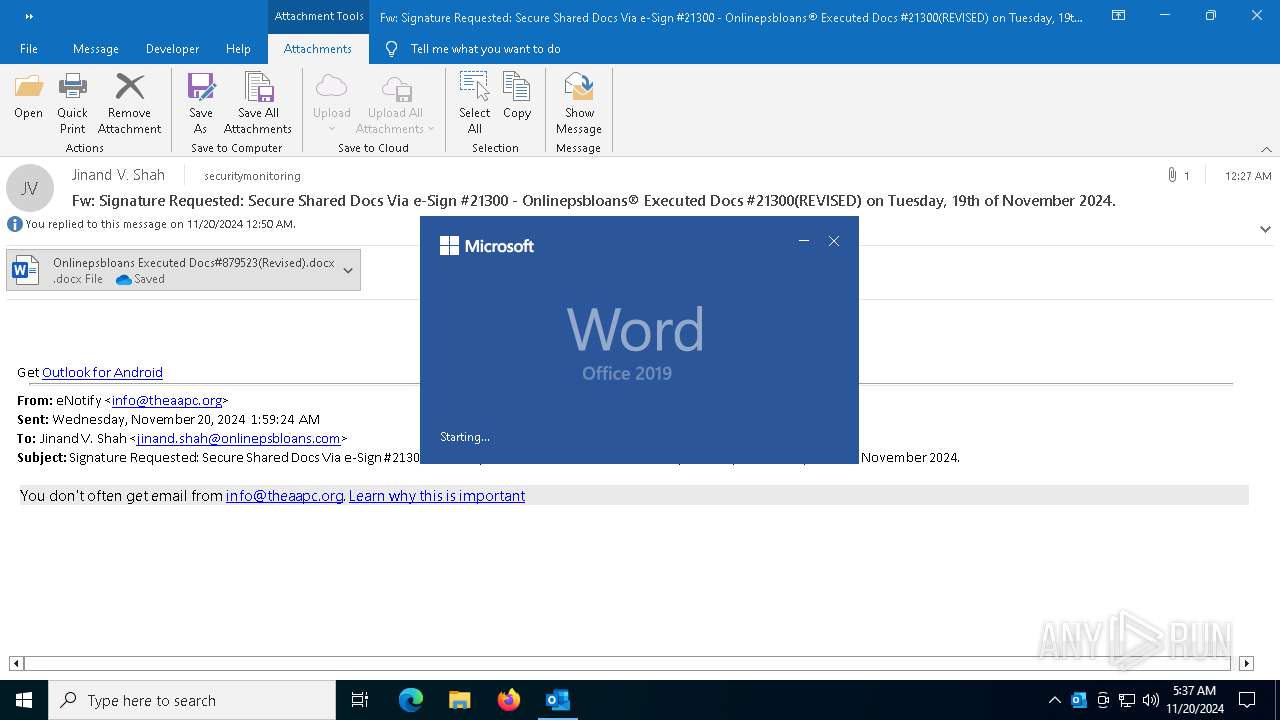Click the 'You replied to this message' notice
Viewport: 1280px width, 720px height.
pyautogui.click(x=160, y=224)
